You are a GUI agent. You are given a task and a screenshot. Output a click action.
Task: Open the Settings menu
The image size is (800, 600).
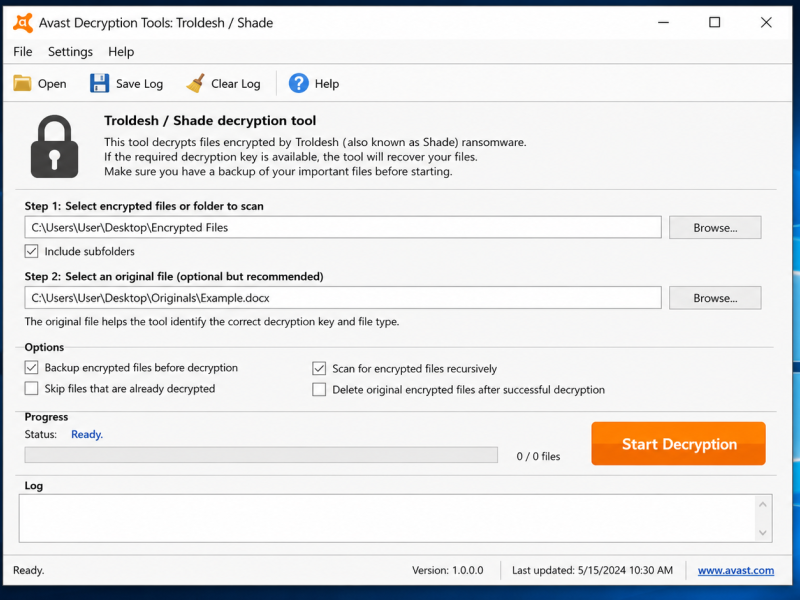pyautogui.click(x=70, y=52)
